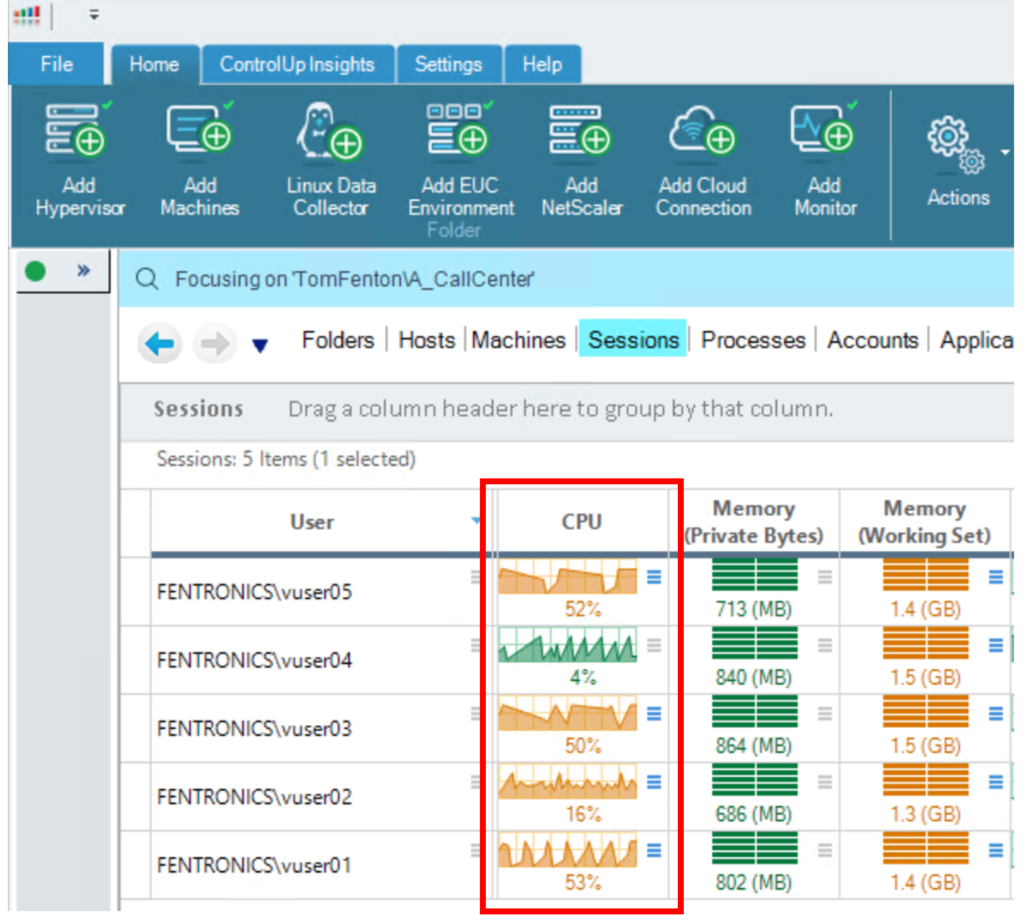Click the 864 (MB) private bytes value
Viewport: 1024px width, 923px height.
pos(754,745)
